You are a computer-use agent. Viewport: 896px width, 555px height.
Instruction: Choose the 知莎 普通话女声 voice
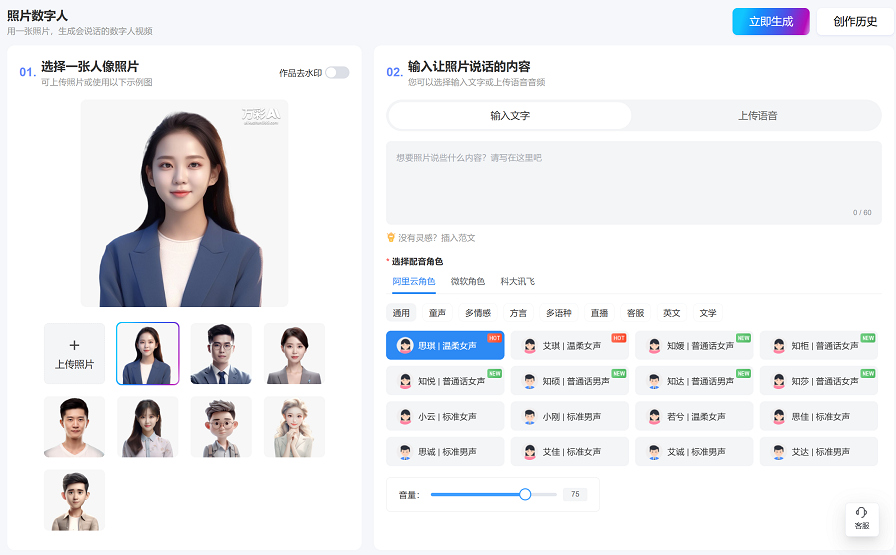coord(818,381)
